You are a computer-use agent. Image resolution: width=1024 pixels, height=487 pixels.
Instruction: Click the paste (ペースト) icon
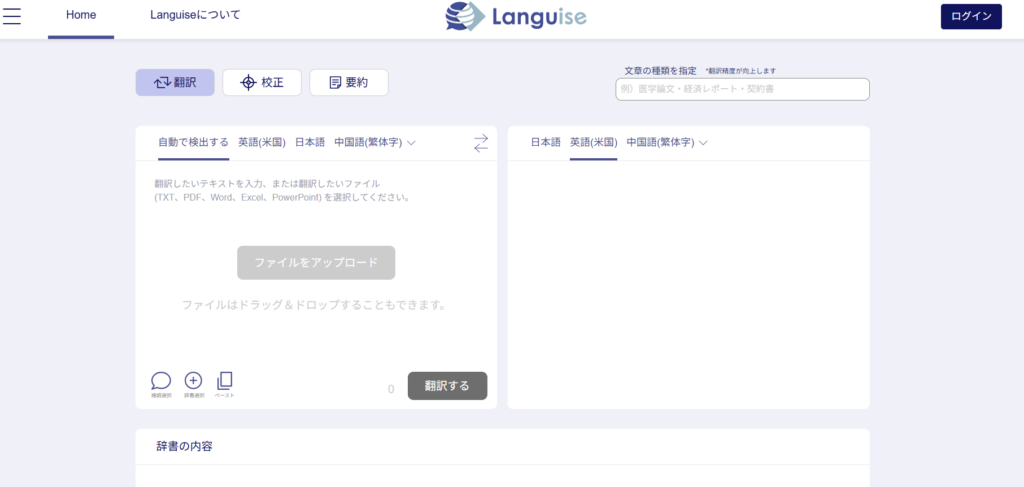pyautogui.click(x=225, y=381)
